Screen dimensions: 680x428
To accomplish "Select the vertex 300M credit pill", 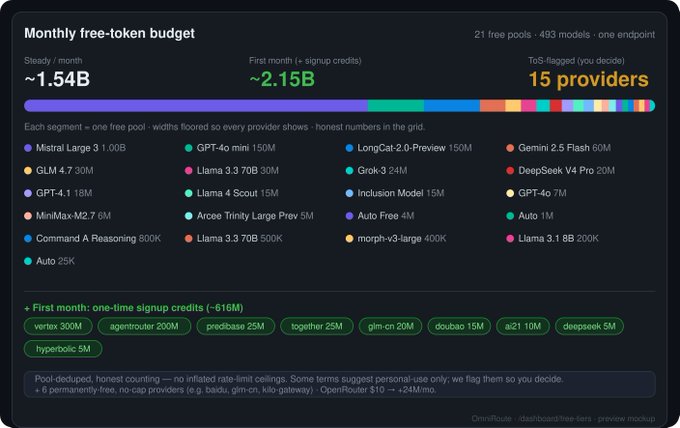I will [x=58, y=326].
